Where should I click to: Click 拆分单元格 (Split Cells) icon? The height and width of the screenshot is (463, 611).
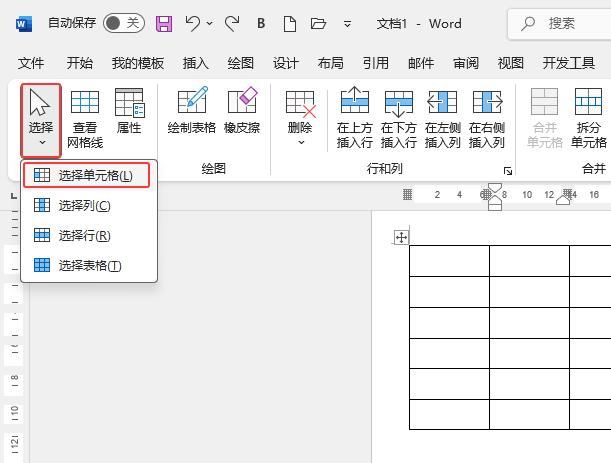588,102
